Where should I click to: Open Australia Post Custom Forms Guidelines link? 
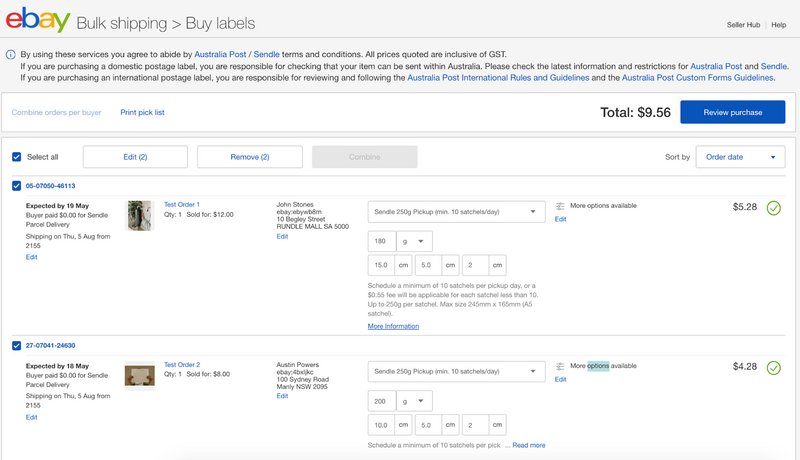[x=697, y=78]
